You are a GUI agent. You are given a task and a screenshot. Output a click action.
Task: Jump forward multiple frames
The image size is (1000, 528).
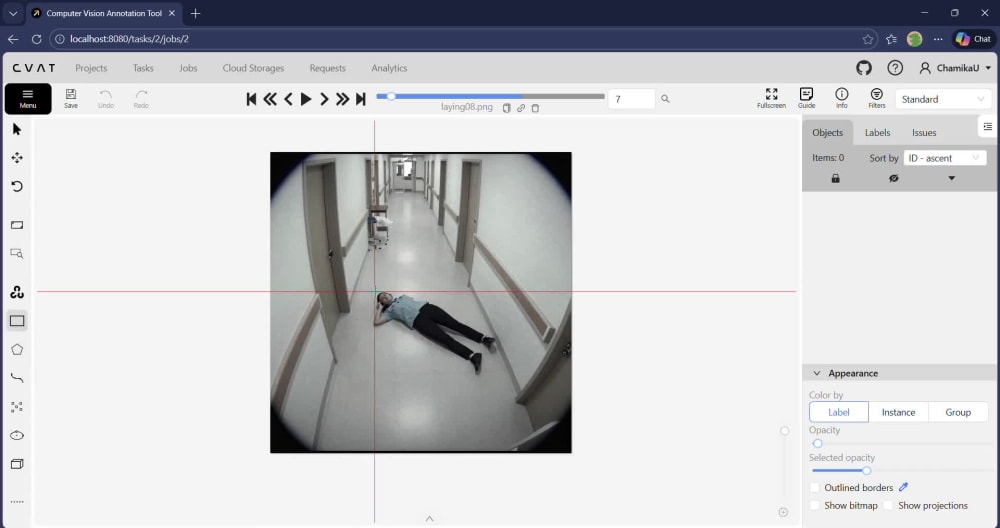click(x=342, y=99)
